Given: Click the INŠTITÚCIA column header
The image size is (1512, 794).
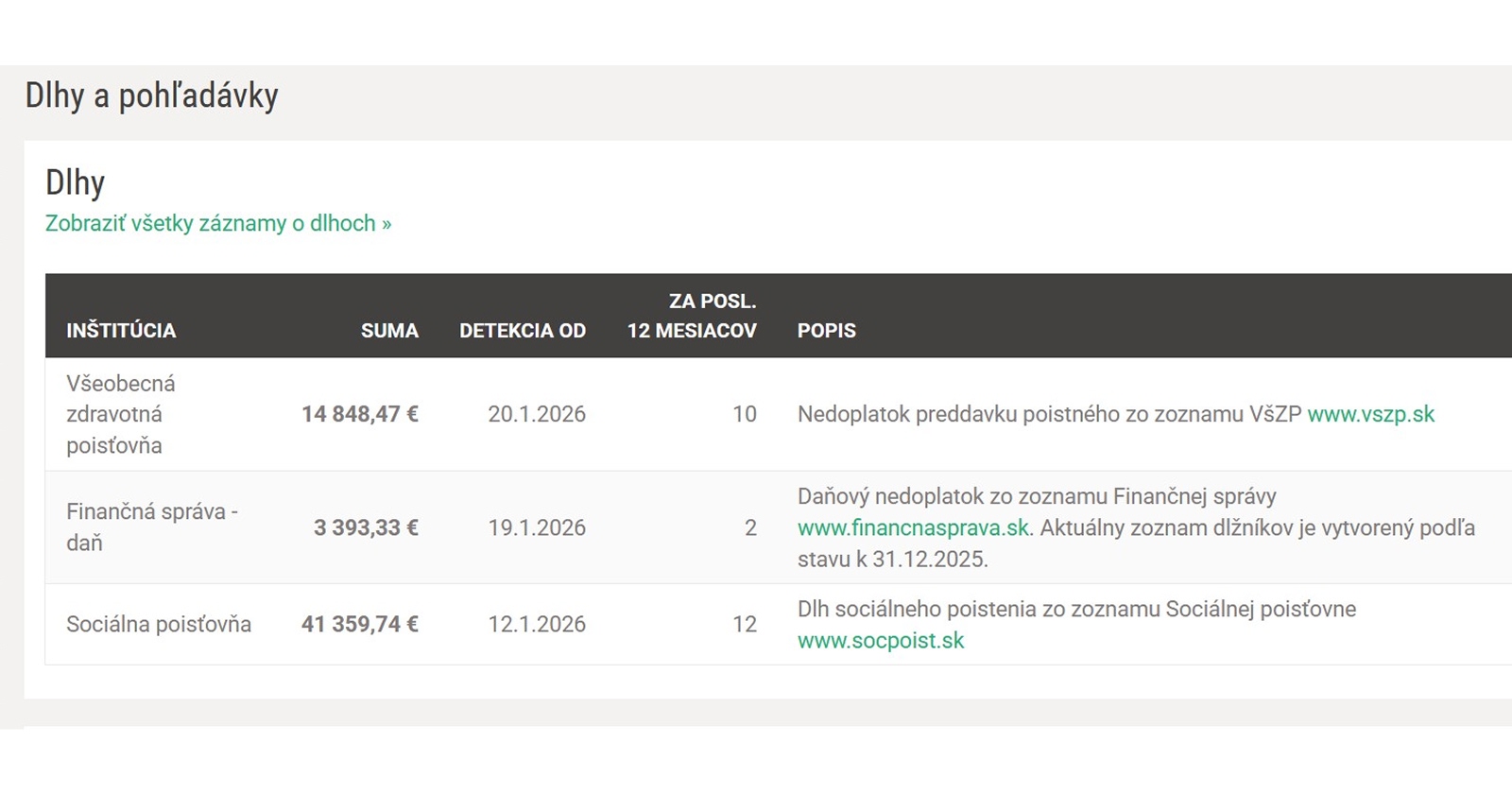Looking at the screenshot, I should click(x=121, y=331).
